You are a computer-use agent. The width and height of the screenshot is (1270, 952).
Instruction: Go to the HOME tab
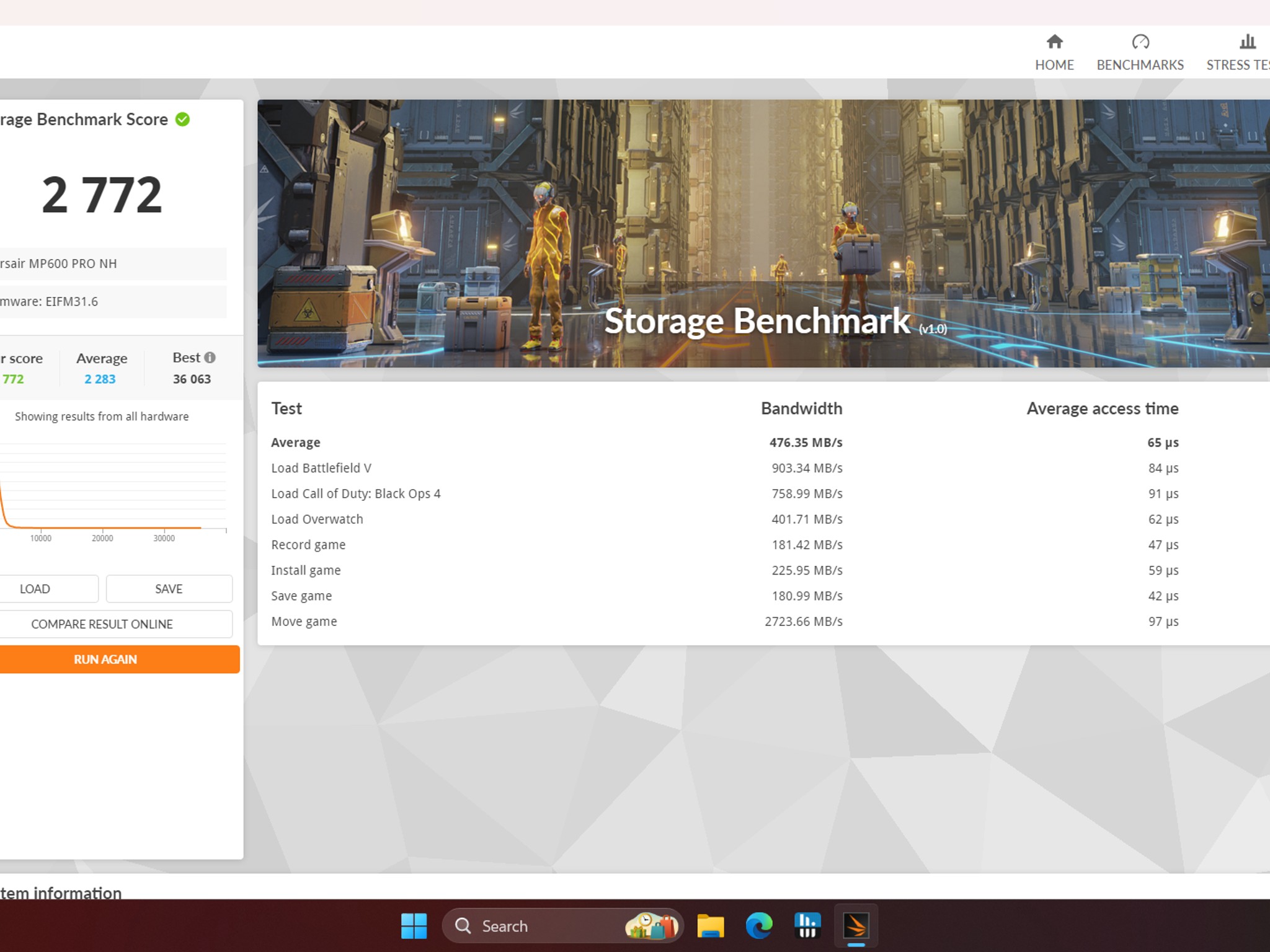click(1054, 53)
